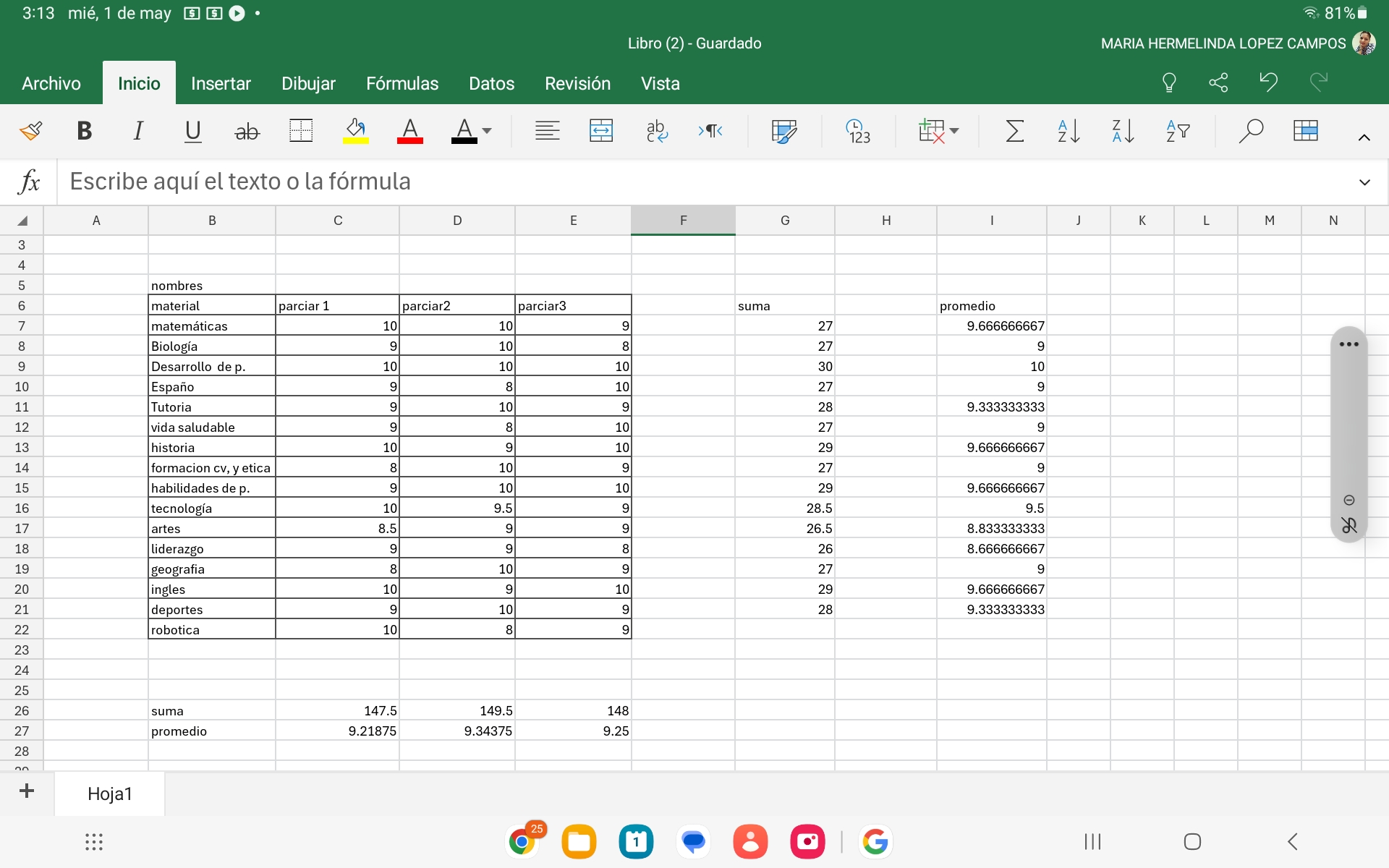The height and width of the screenshot is (868, 1389).
Task: Sort ascending A to Z
Action: click(x=1069, y=131)
